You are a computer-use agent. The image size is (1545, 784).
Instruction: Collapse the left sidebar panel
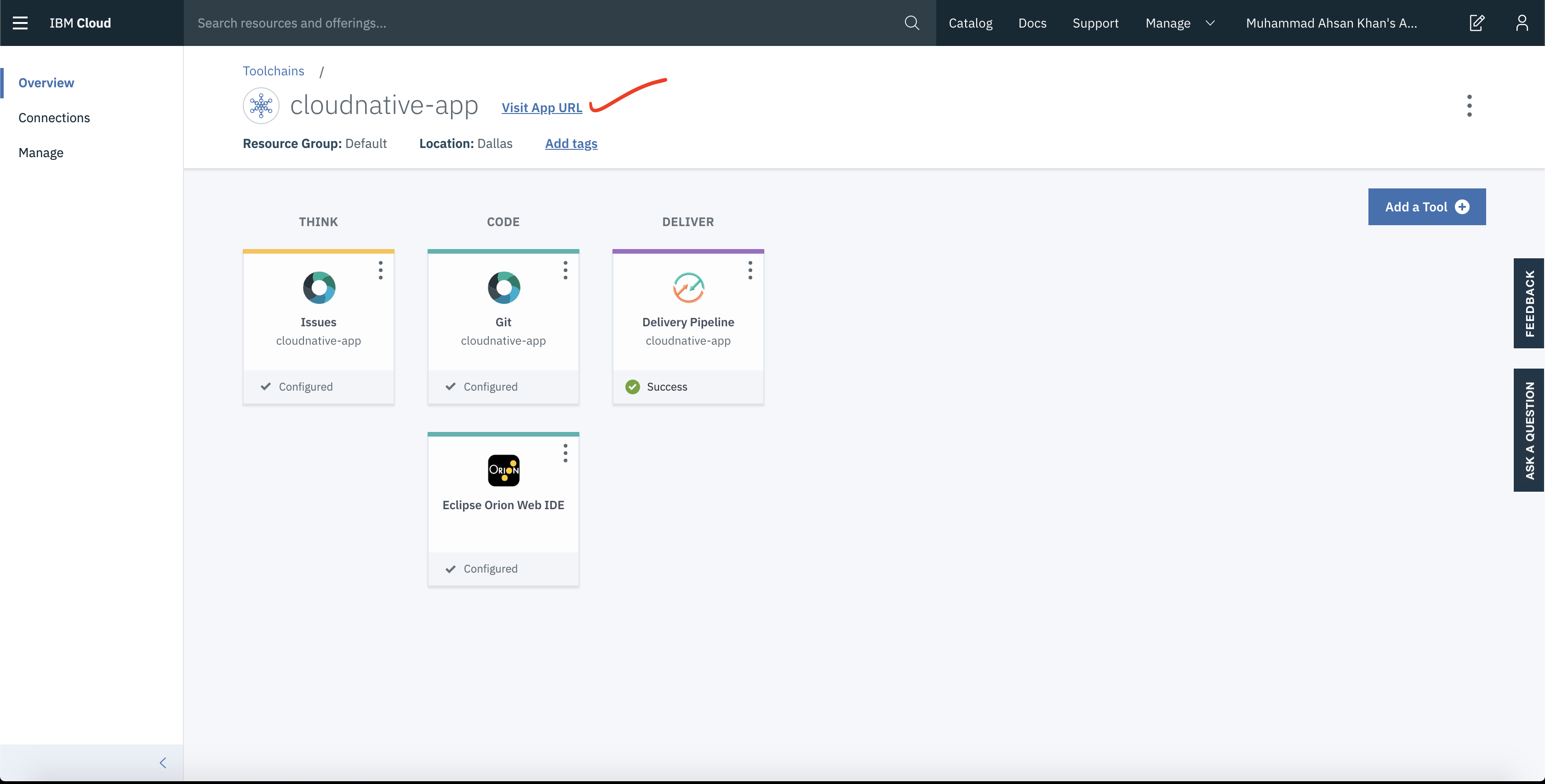click(162, 762)
